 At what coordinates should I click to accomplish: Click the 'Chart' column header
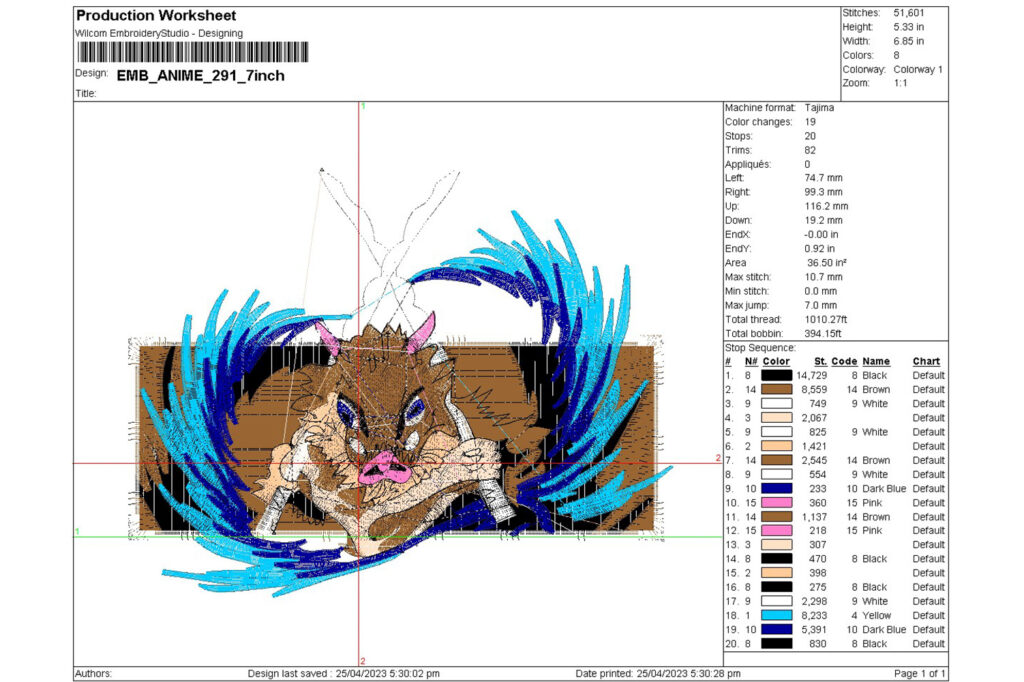click(926, 361)
